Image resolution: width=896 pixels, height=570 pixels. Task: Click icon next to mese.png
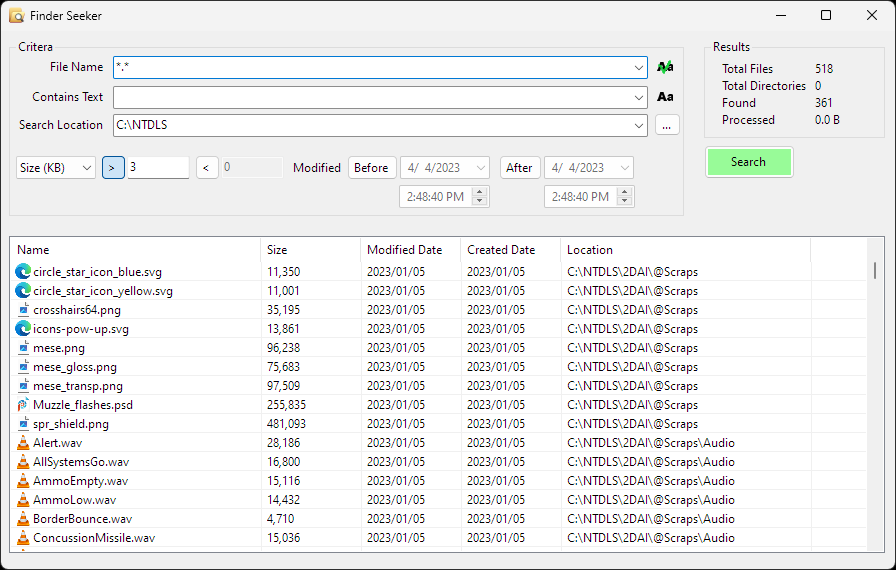pos(23,348)
